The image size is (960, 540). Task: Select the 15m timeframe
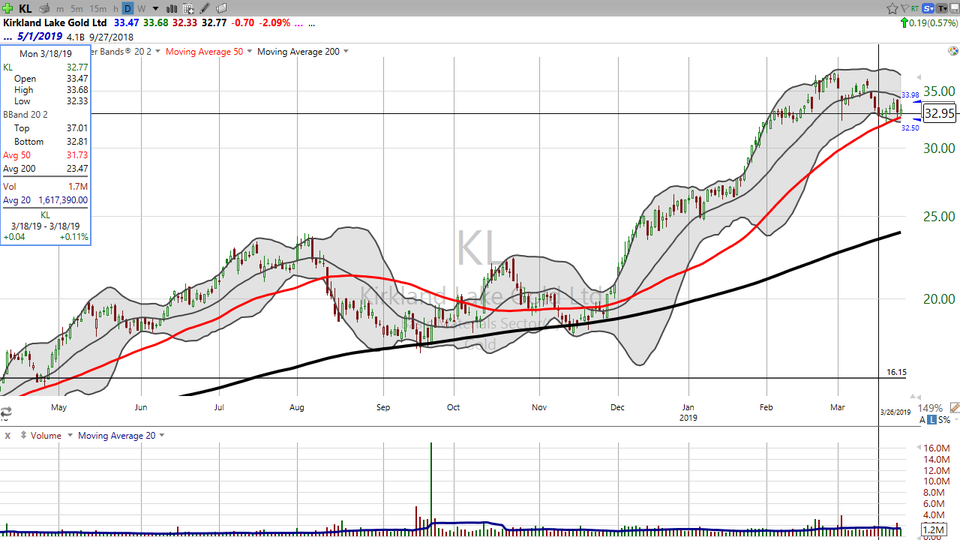coord(97,9)
